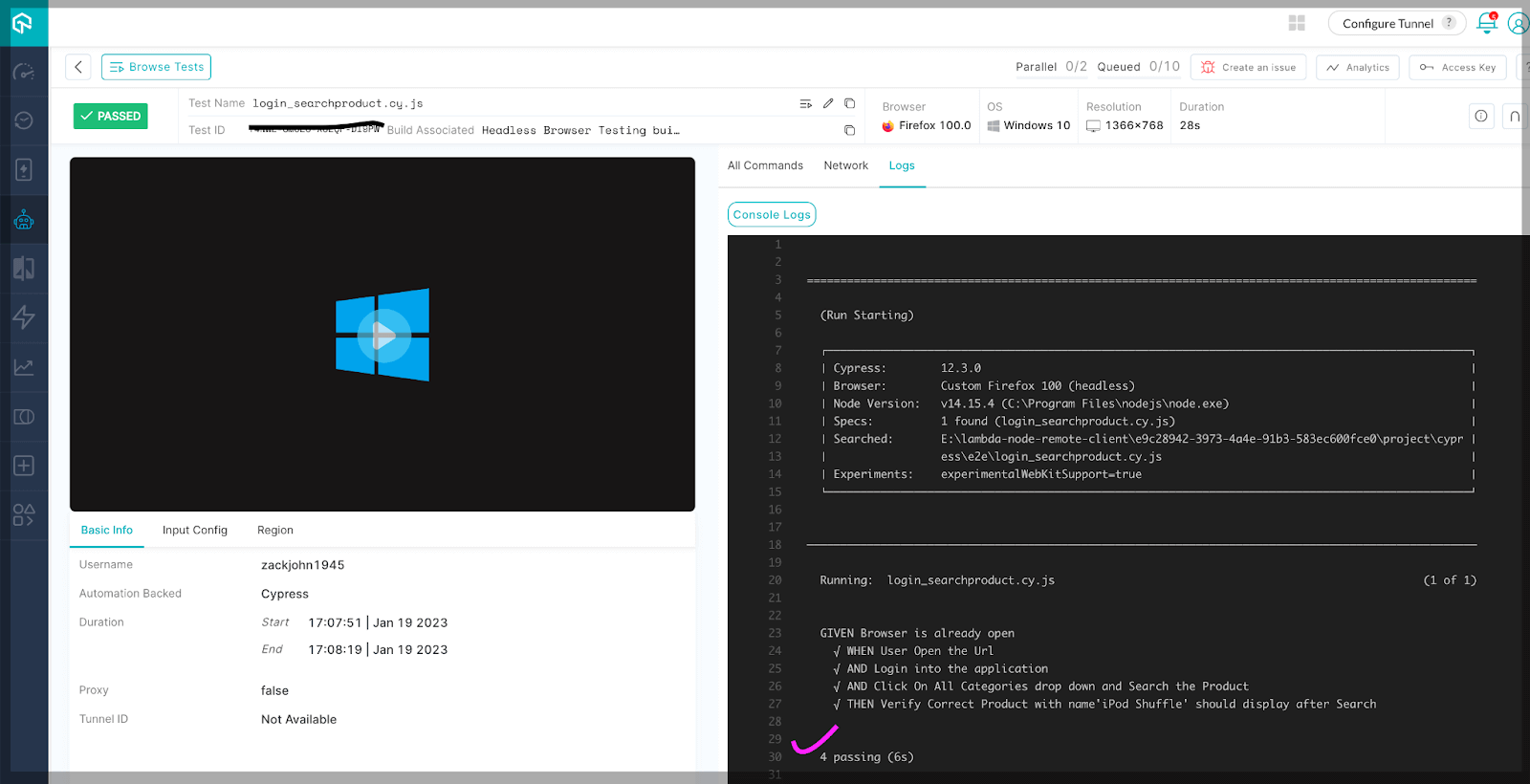The width and height of the screenshot is (1530, 784).
Task: Click the plus box sidebar icon
Action: (x=24, y=466)
